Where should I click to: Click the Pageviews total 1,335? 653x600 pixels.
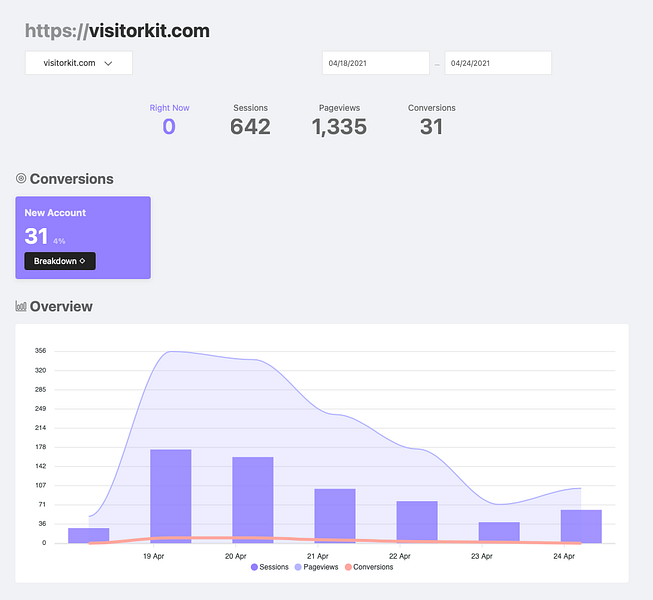[339, 127]
